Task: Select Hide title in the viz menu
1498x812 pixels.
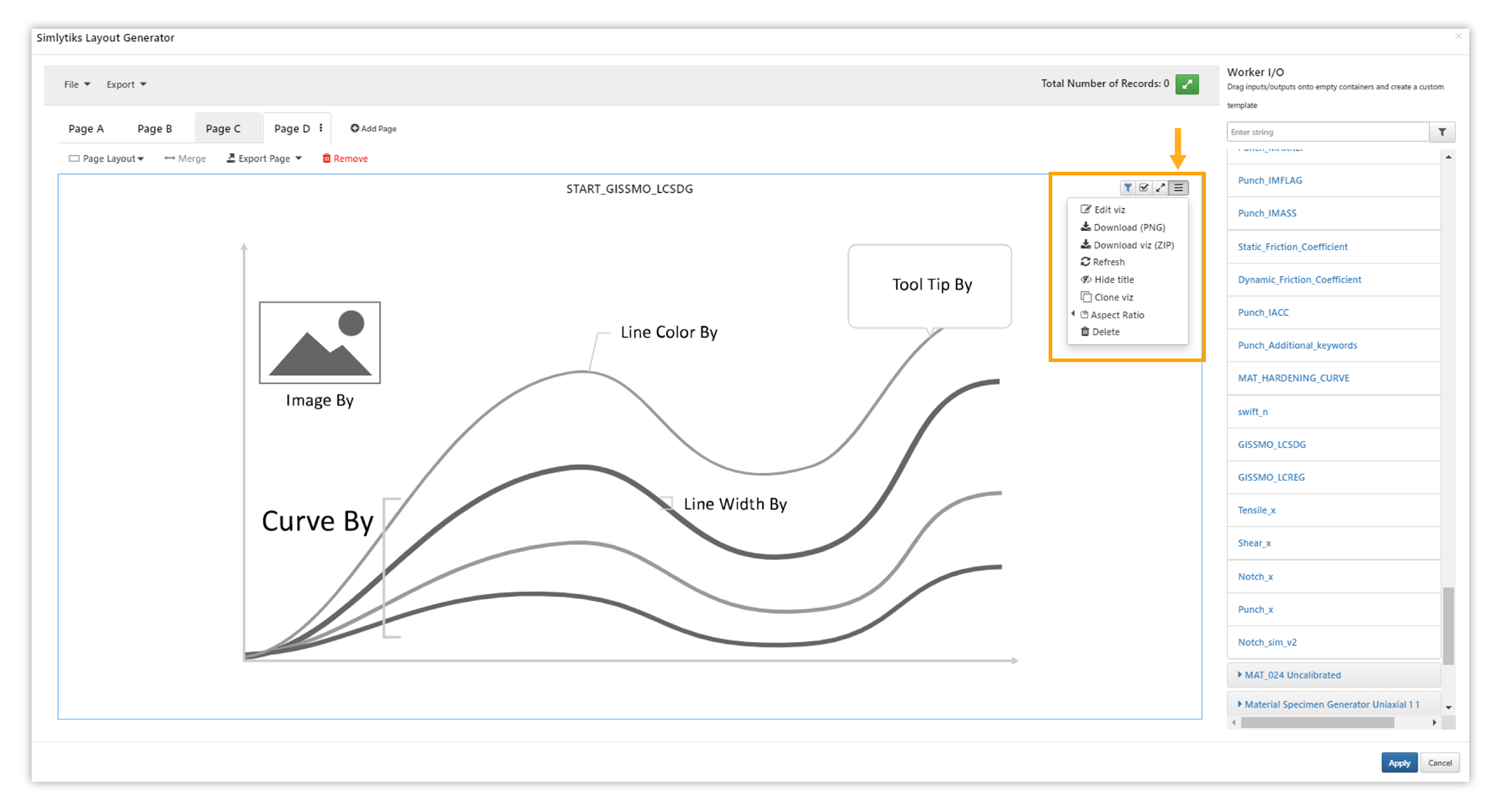Action: pos(1107,280)
